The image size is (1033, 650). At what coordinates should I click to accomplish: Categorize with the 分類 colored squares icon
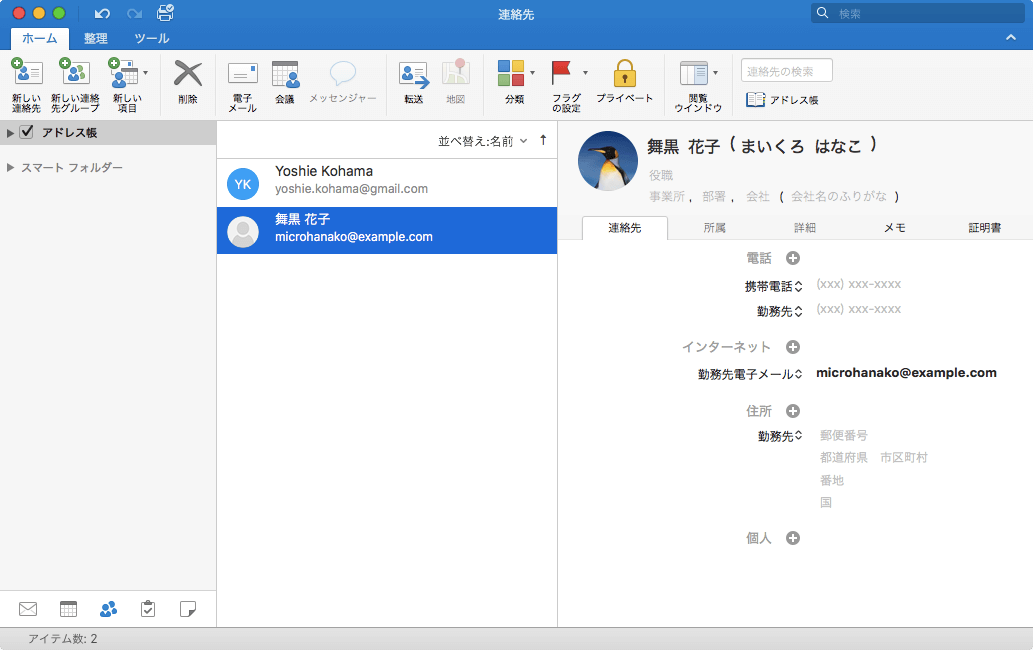[x=511, y=73]
